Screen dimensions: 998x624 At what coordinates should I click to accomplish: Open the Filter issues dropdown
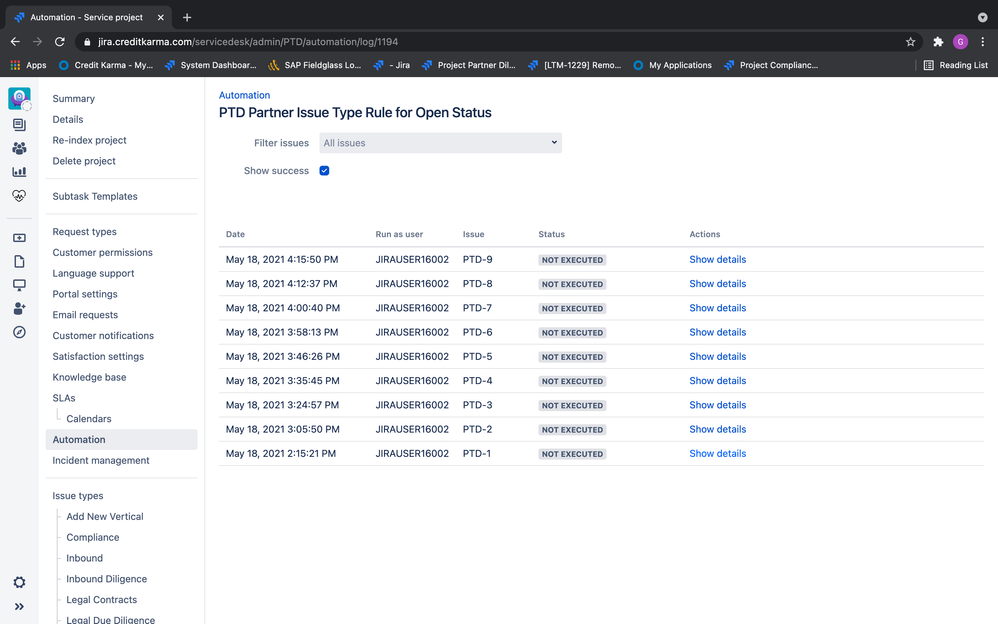pyautogui.click(x=440, y=142)
